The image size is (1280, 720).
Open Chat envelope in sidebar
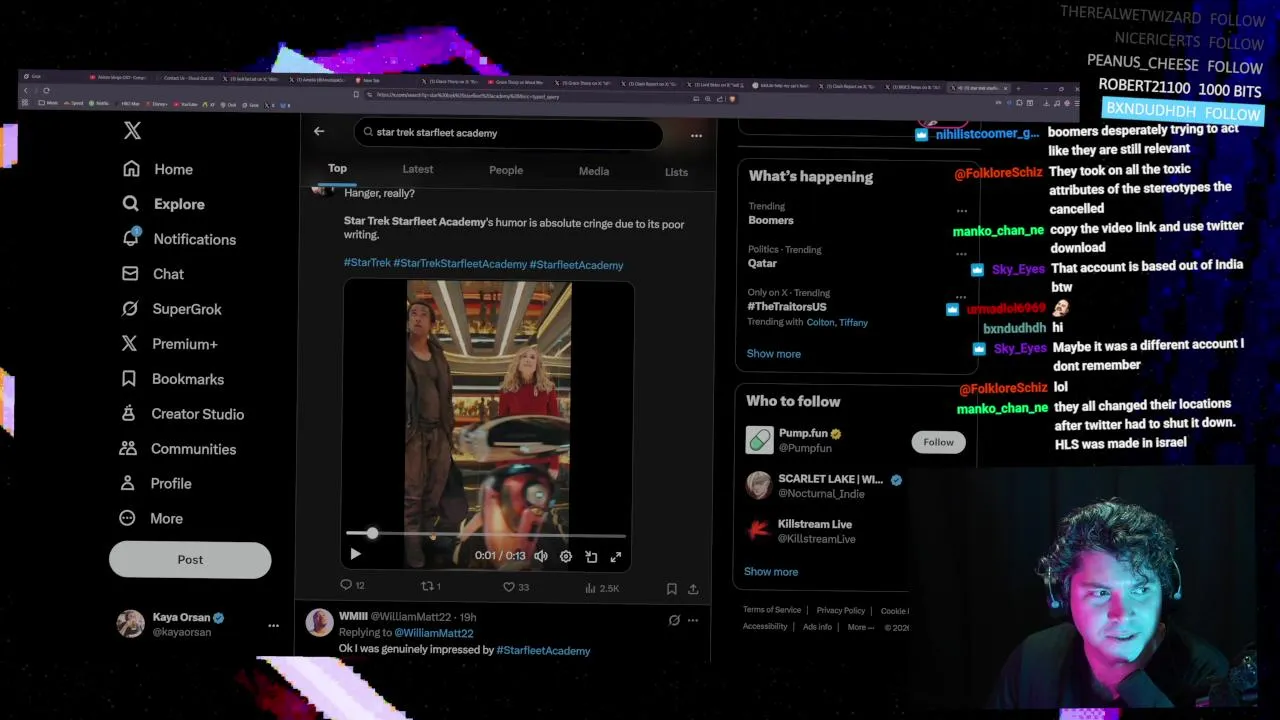point(153,274)
